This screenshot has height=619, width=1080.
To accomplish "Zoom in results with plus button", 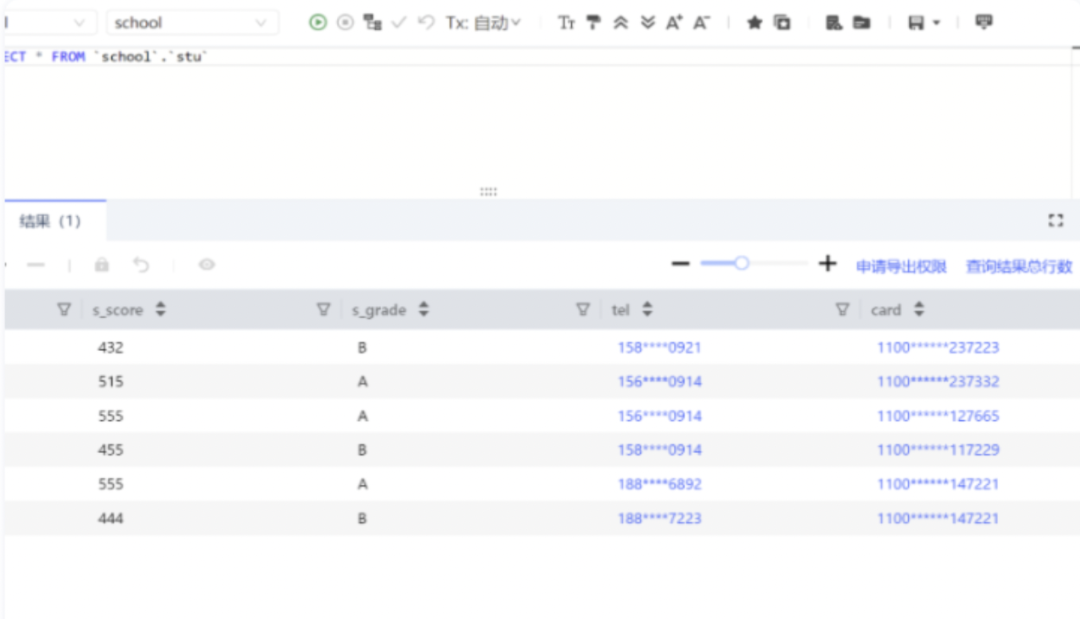I will (x=827, y=263).
